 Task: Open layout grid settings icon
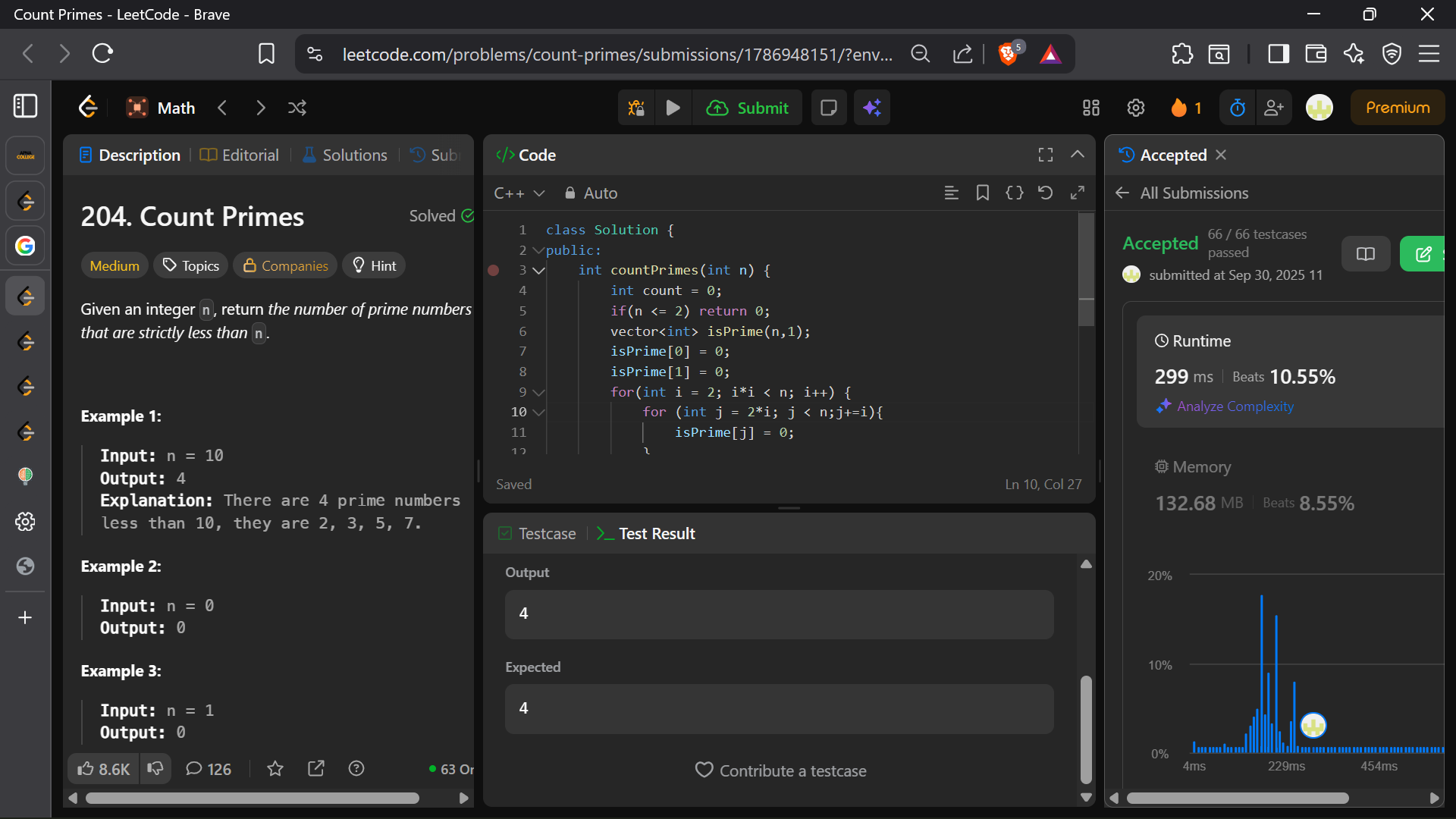[1090, 108]
